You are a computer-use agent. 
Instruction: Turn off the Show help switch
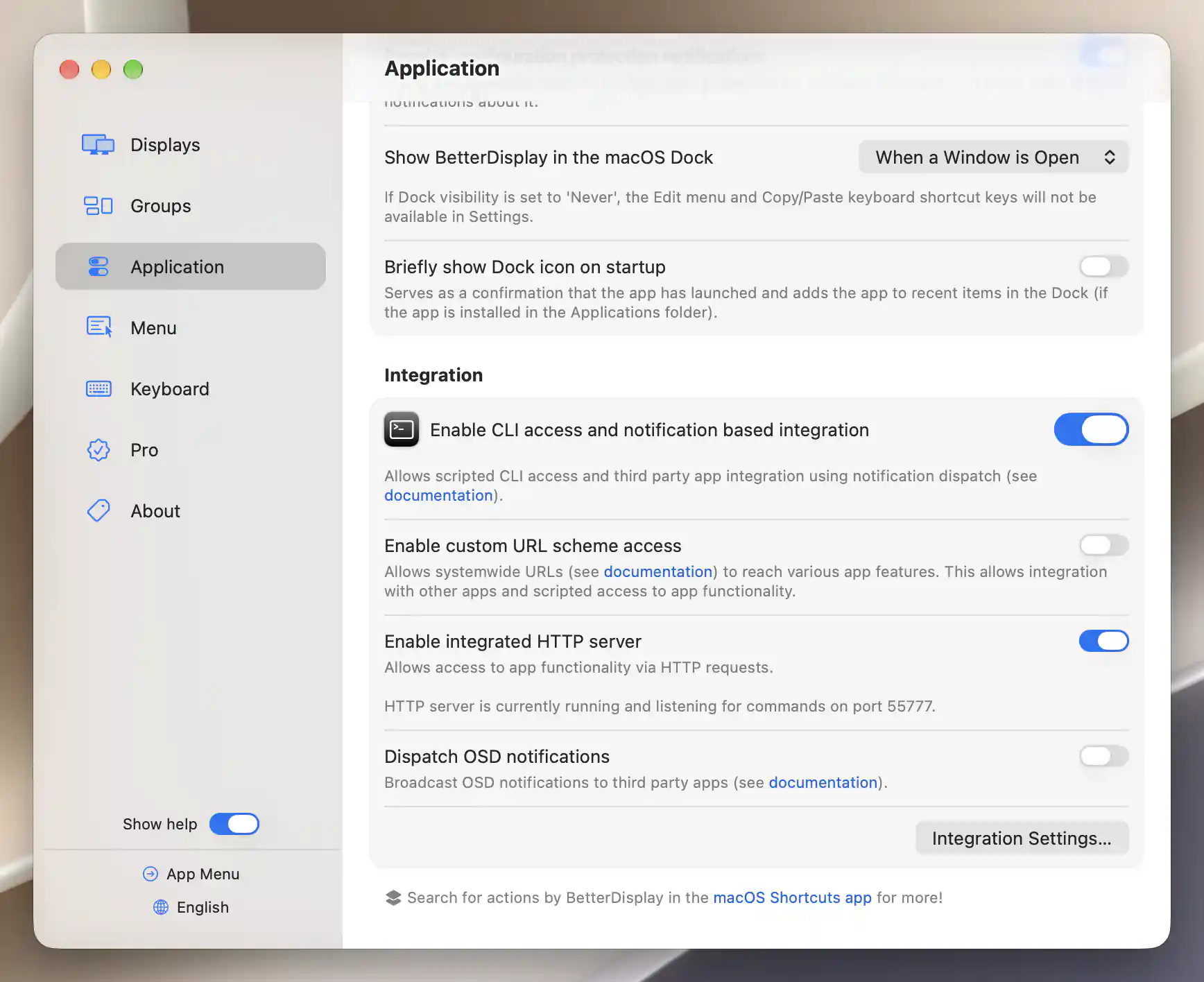234,824
